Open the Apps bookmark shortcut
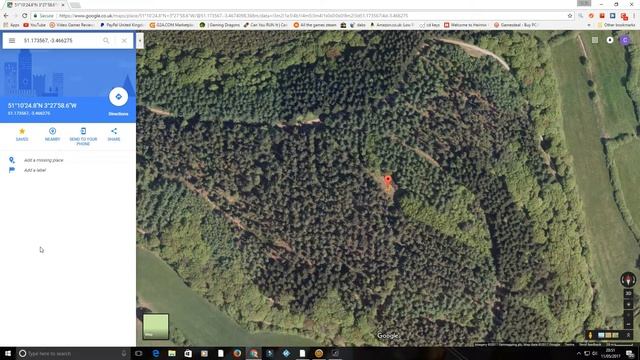This screenshot has height=360, width=640. coord(11,25)
